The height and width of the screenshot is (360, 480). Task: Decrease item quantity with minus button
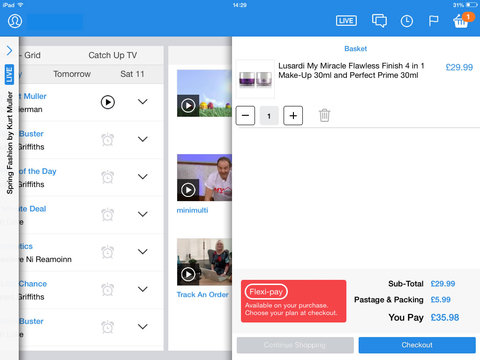[x=245, y=116]
